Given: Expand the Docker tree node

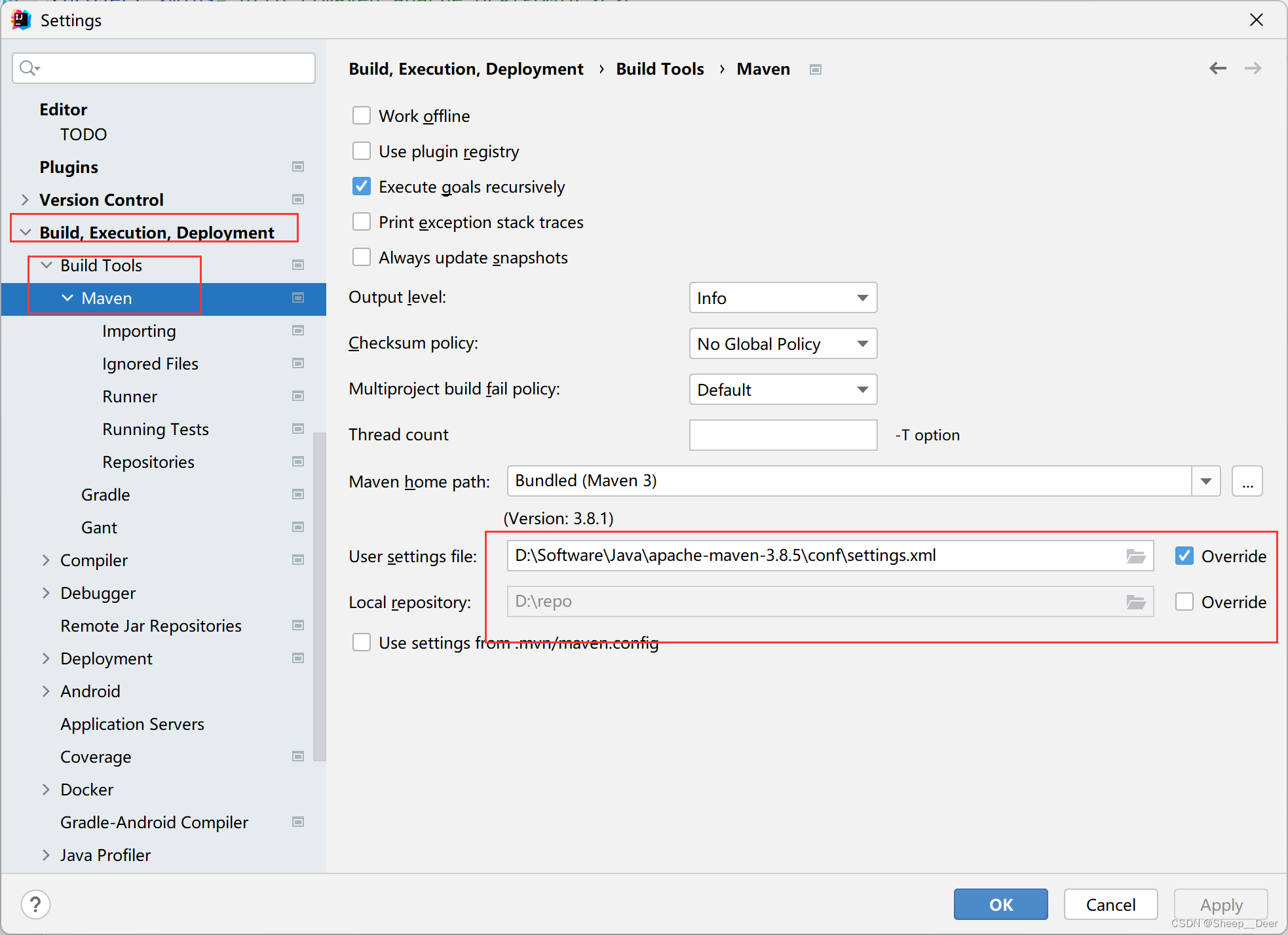Looking at the screenshot, I should point(46,789).
